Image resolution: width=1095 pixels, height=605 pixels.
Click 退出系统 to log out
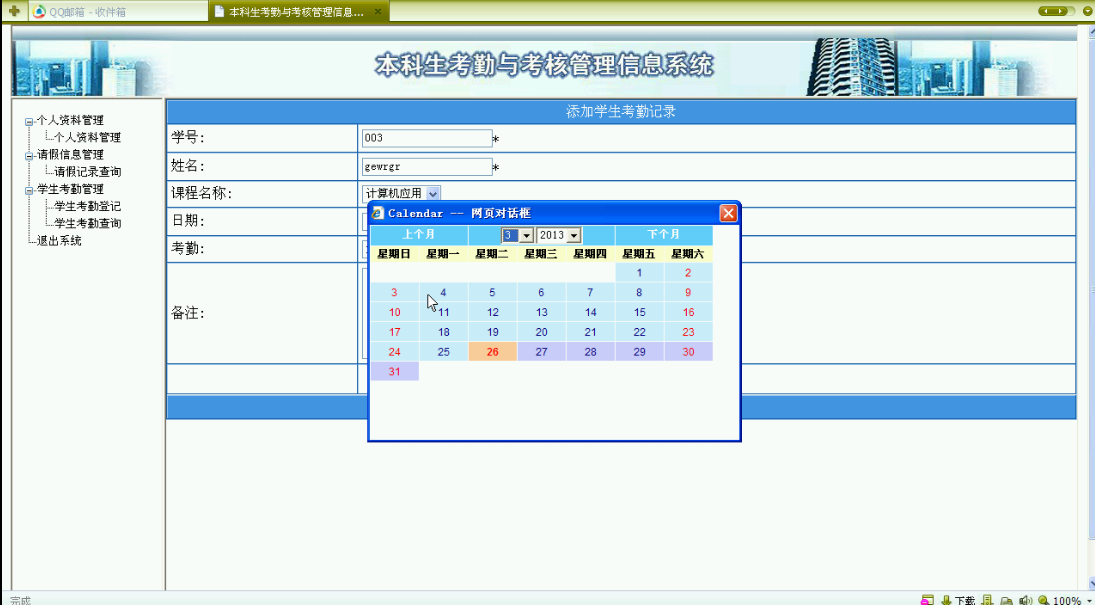pyautogui.click(x=59, y=241)
